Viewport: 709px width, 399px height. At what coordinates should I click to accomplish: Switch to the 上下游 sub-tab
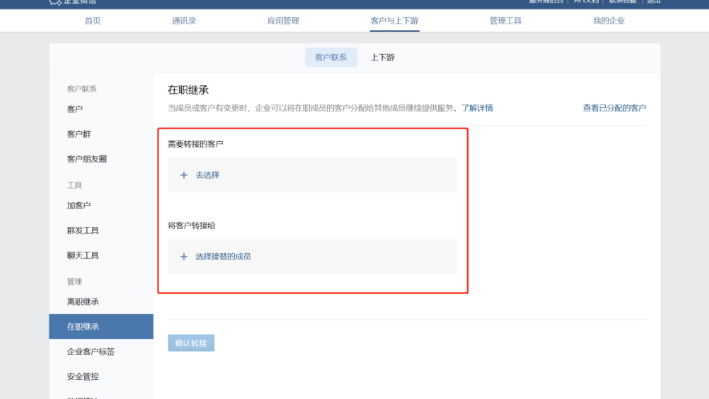coord(383,57)
